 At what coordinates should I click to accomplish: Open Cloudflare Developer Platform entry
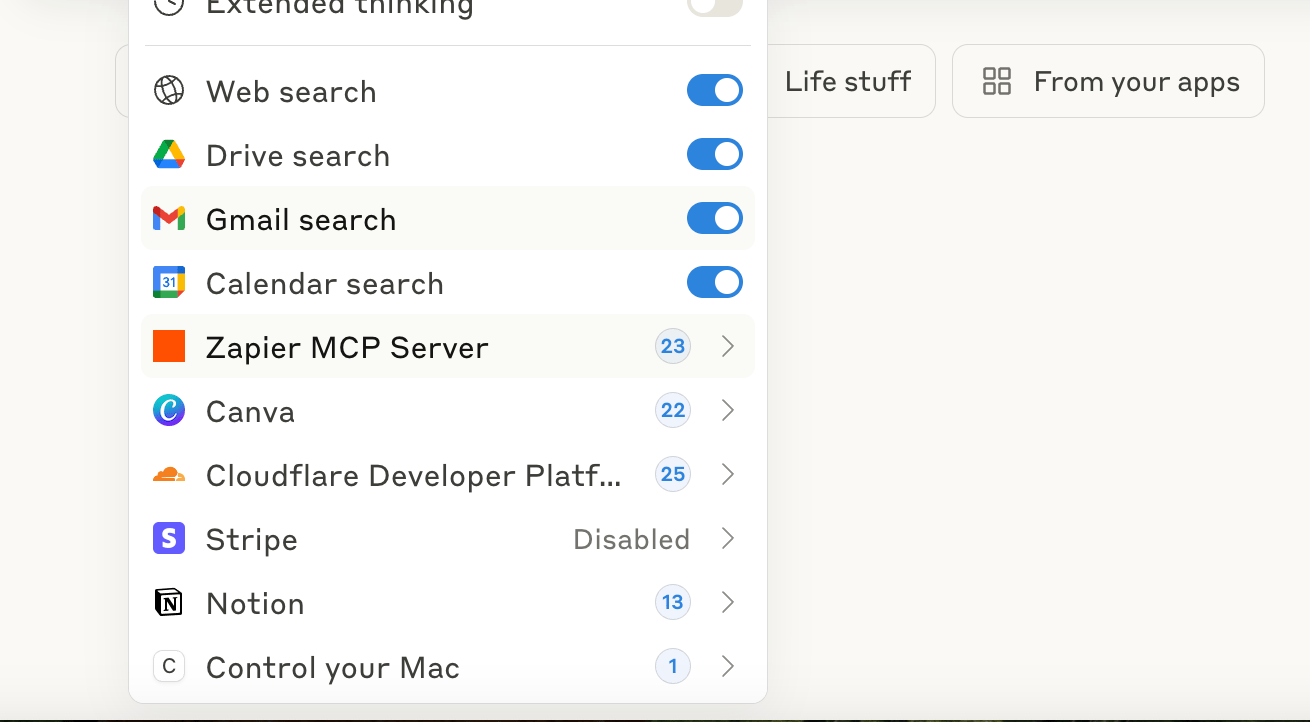[448, 474]
